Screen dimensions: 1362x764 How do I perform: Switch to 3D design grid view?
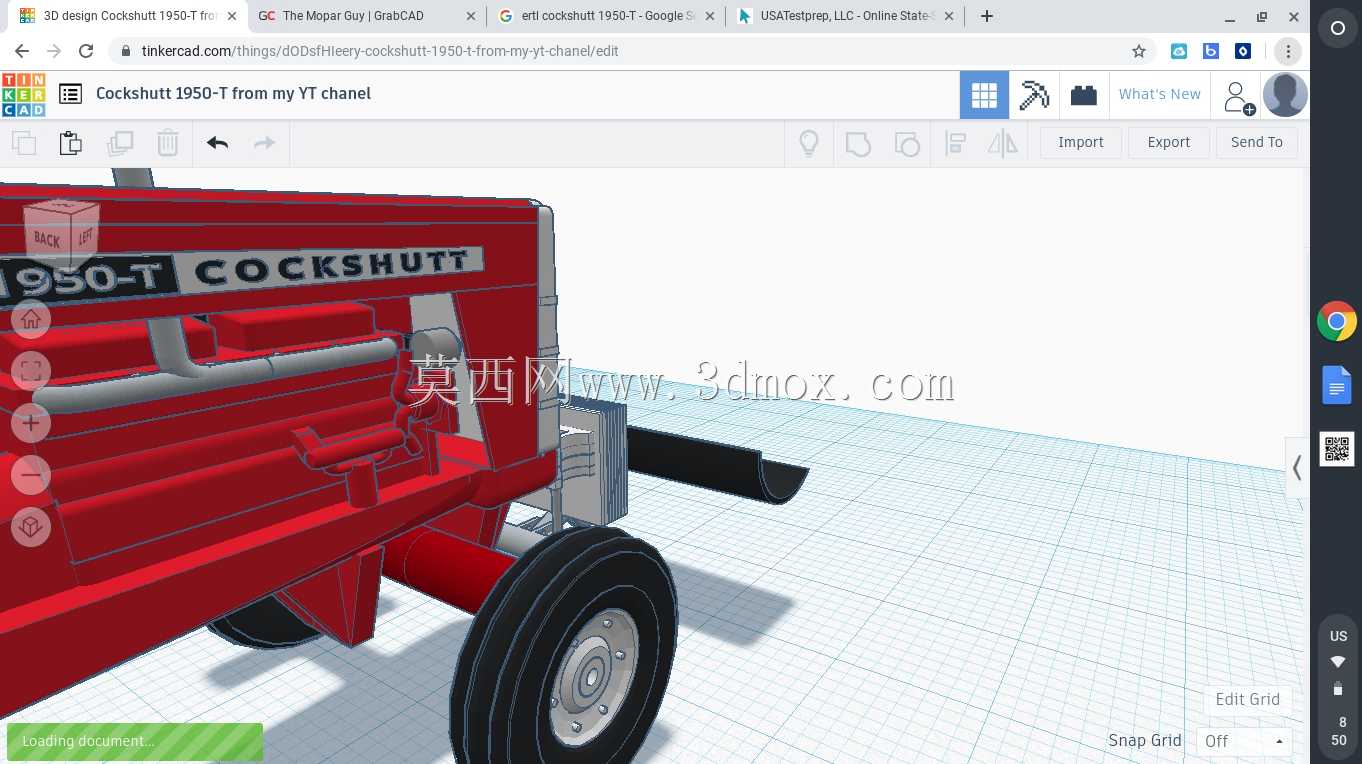984,95
